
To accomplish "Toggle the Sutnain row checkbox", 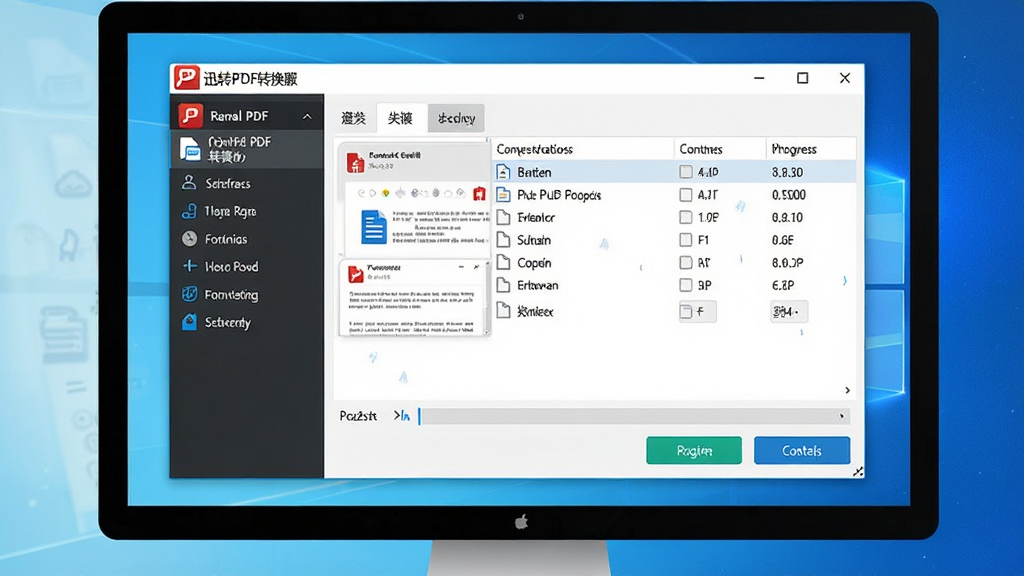I will [x=686, y=240].
